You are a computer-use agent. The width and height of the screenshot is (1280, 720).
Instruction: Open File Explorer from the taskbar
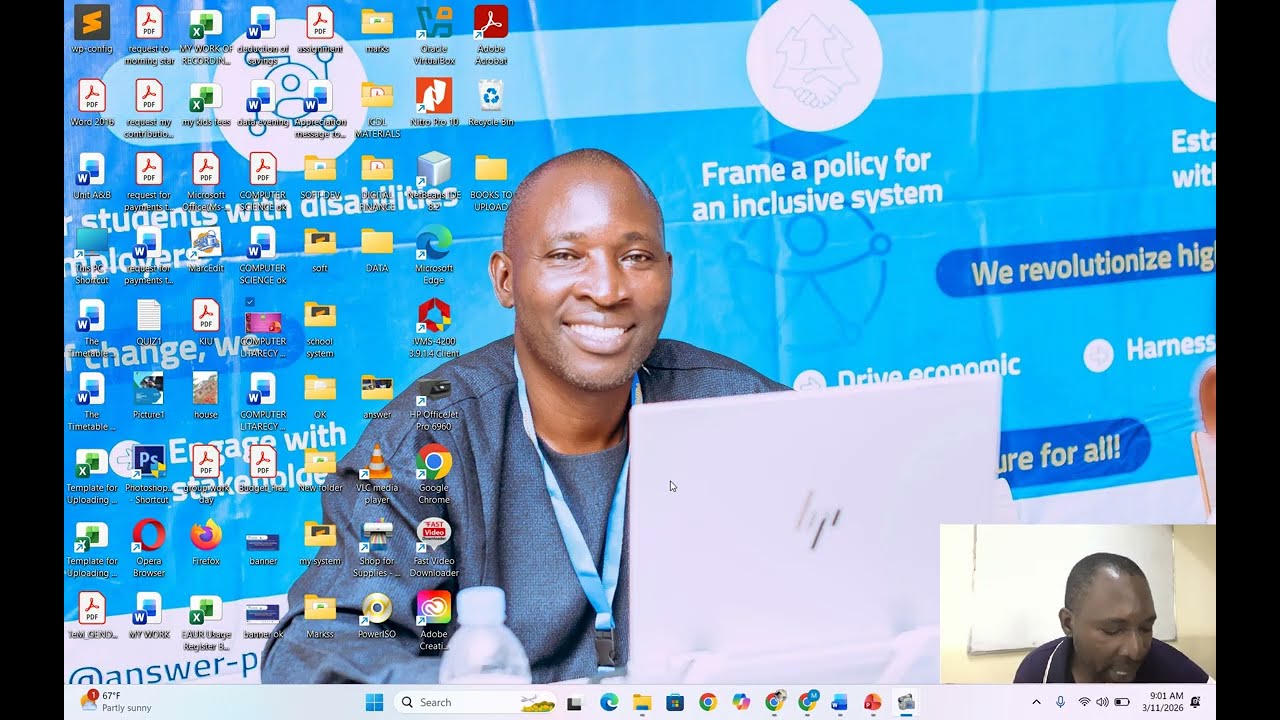[x=641, y=702]
